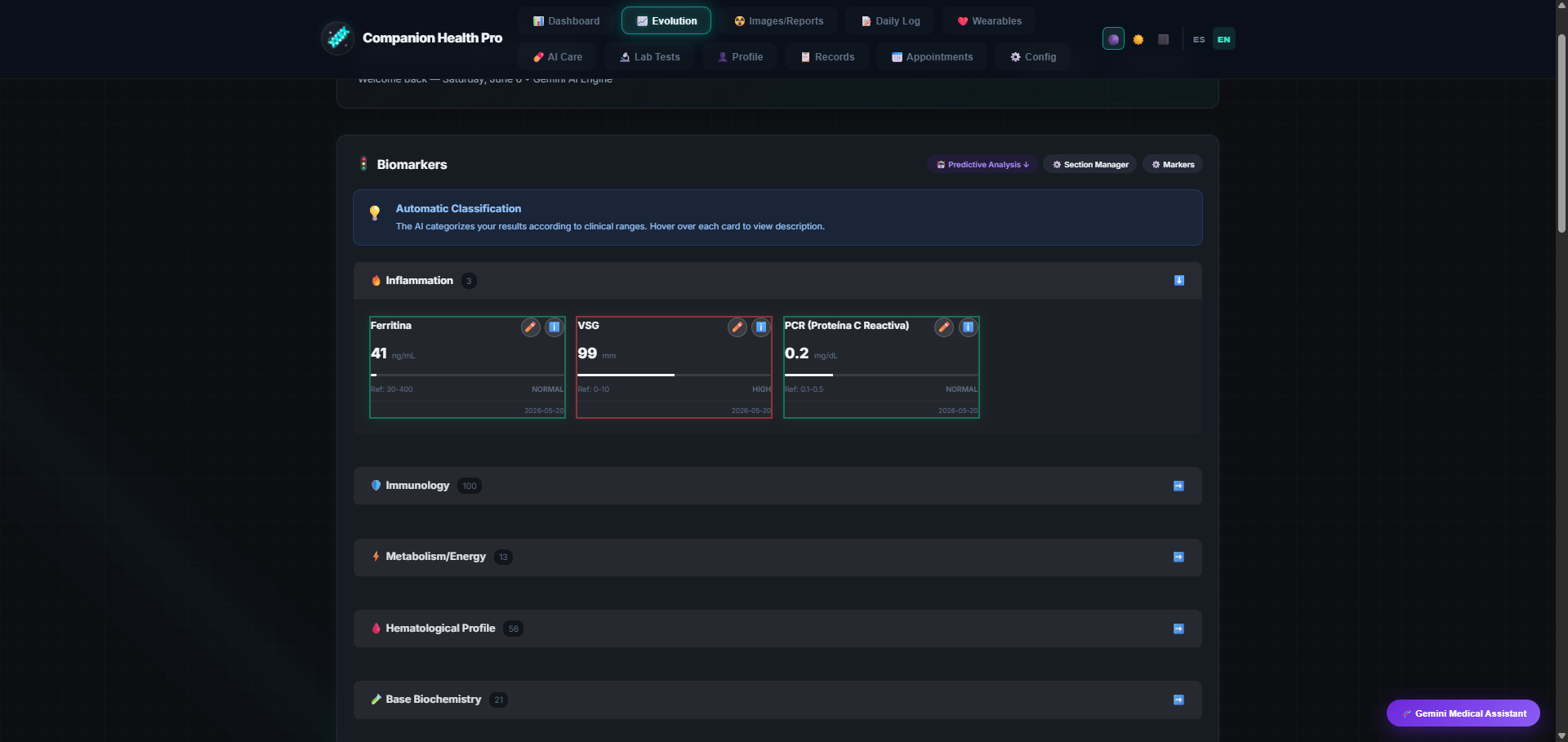
Task: Switch to the Wearables tab
Action: pyautogui.click(x=989, y=21)
